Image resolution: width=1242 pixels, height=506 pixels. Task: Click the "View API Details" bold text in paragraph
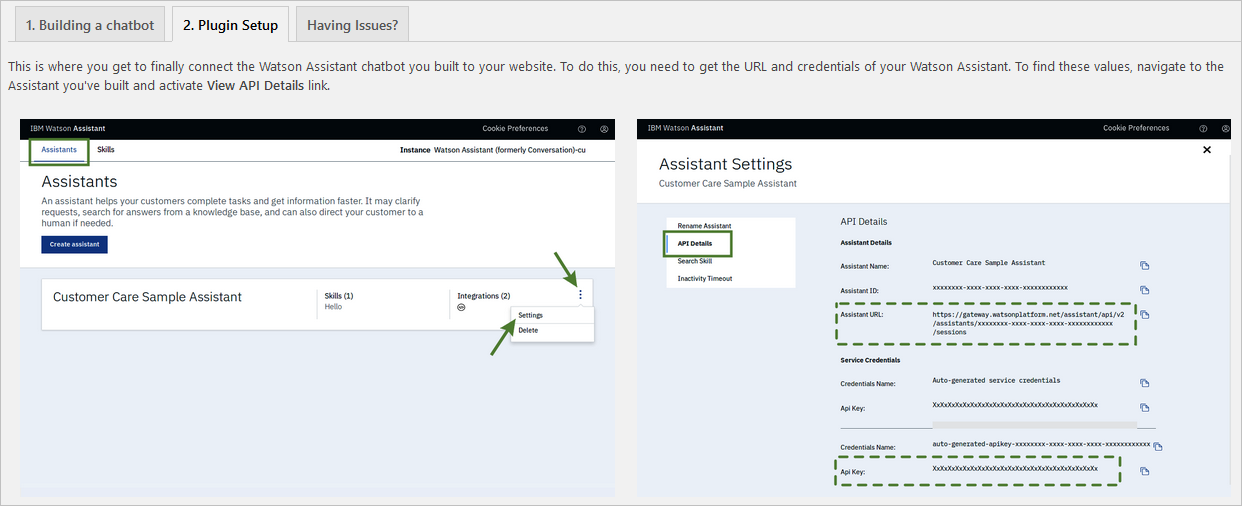pos(255,86)
